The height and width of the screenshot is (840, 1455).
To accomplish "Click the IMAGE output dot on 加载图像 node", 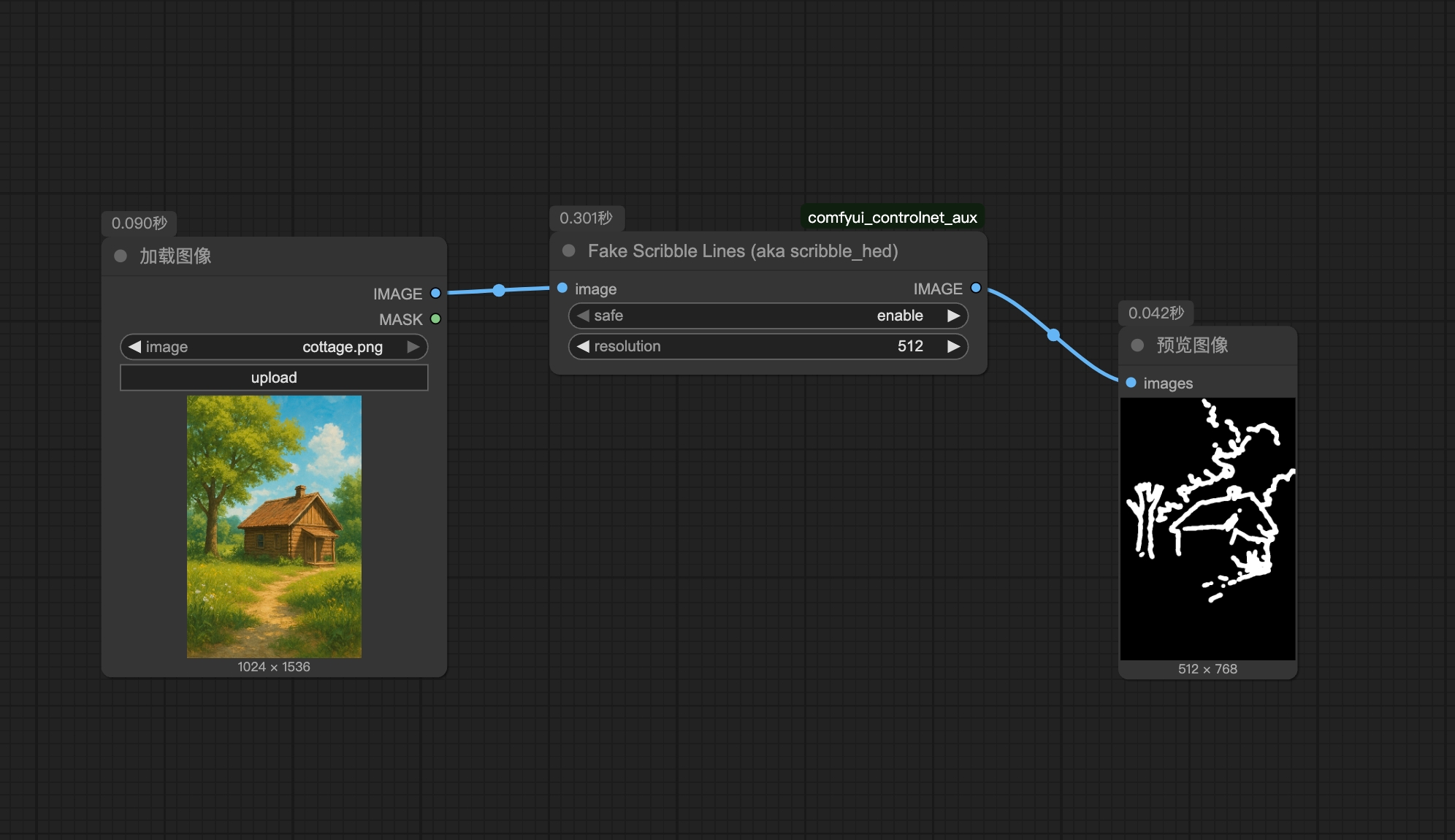I will tap(436, 293).
